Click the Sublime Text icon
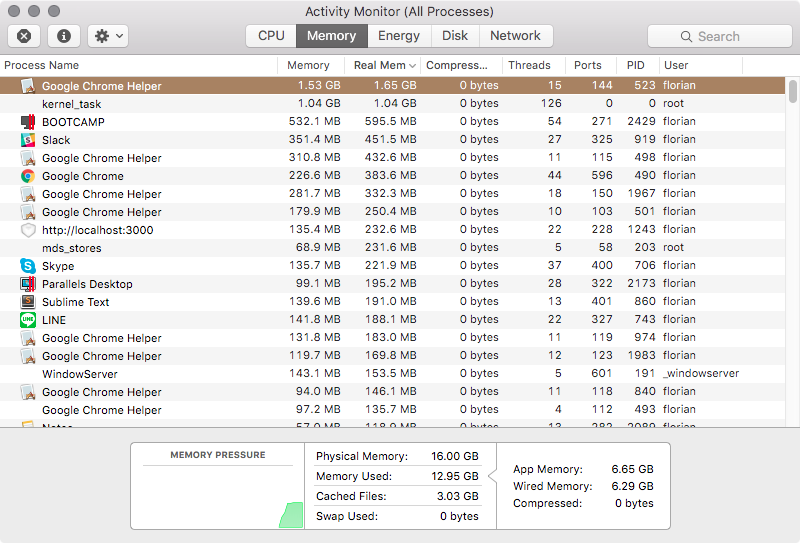Image resolution: width=800 pixels, height=543 pixels. [x=28, y=302]
